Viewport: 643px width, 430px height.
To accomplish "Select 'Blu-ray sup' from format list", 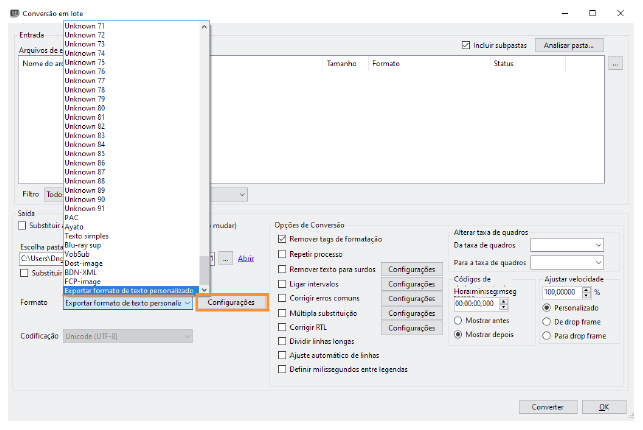I will coord(86,244).
